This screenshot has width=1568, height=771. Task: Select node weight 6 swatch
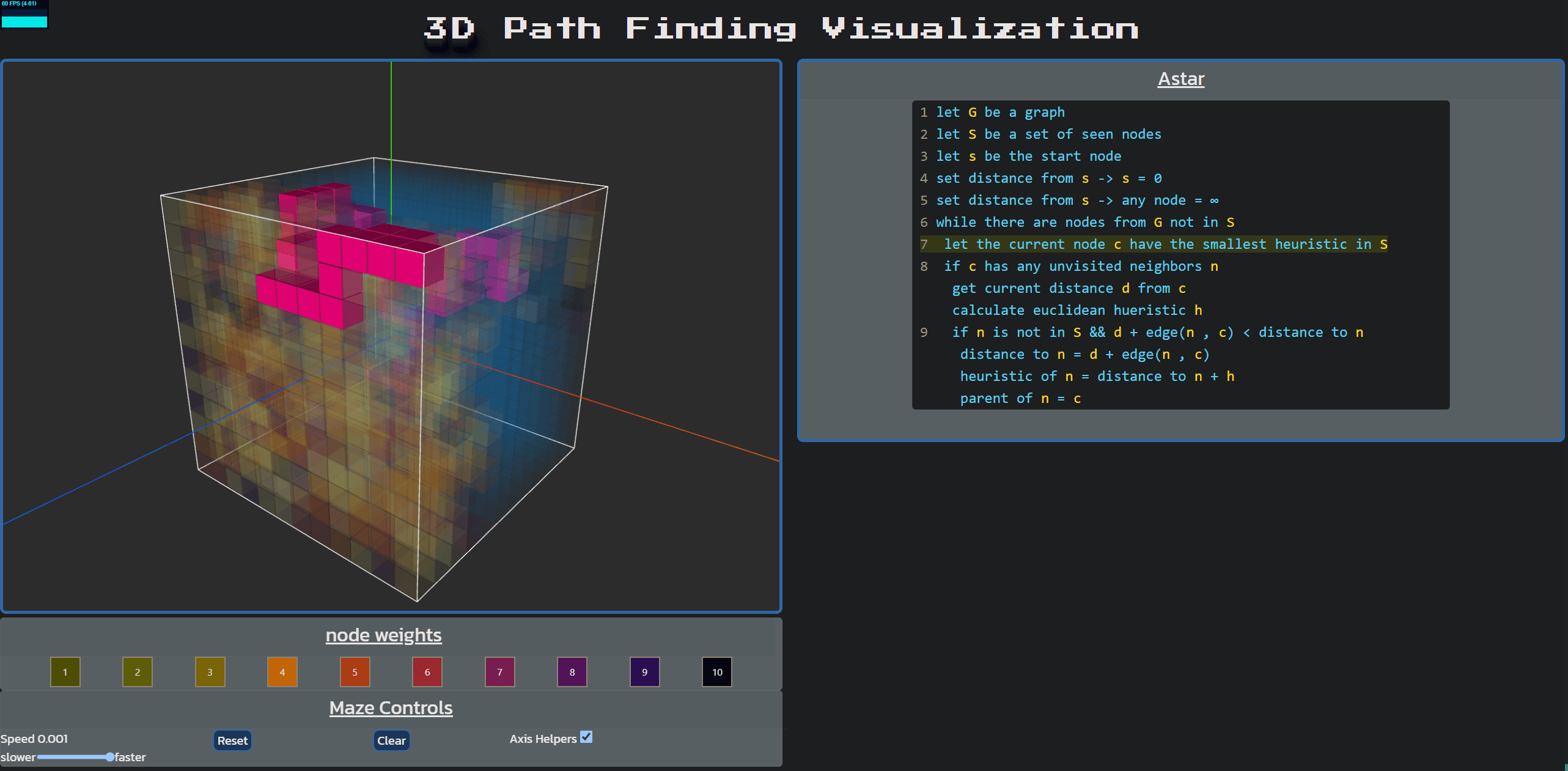pos(427,672)
